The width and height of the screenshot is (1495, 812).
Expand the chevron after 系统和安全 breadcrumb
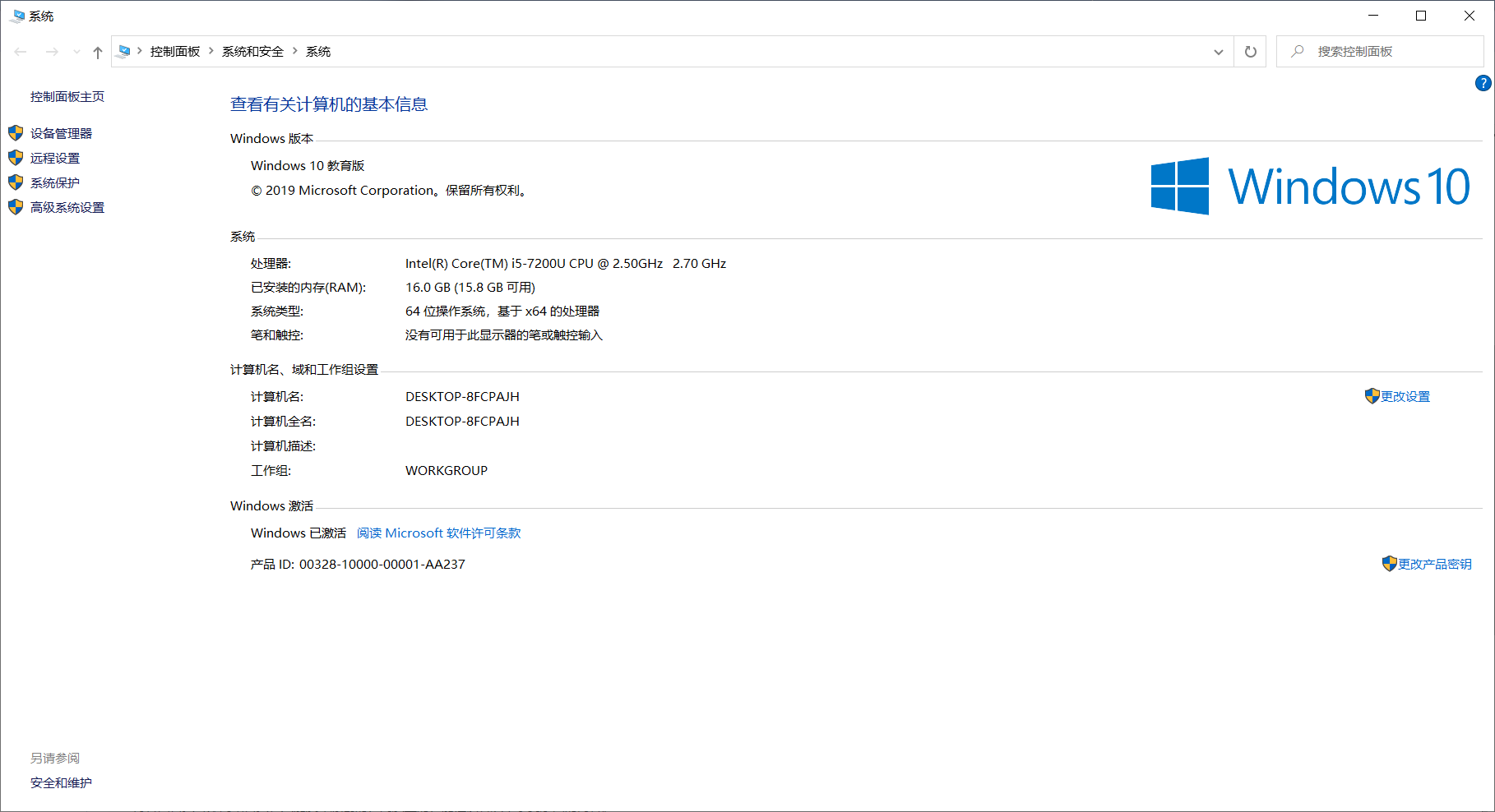click(x=295, y=51)
